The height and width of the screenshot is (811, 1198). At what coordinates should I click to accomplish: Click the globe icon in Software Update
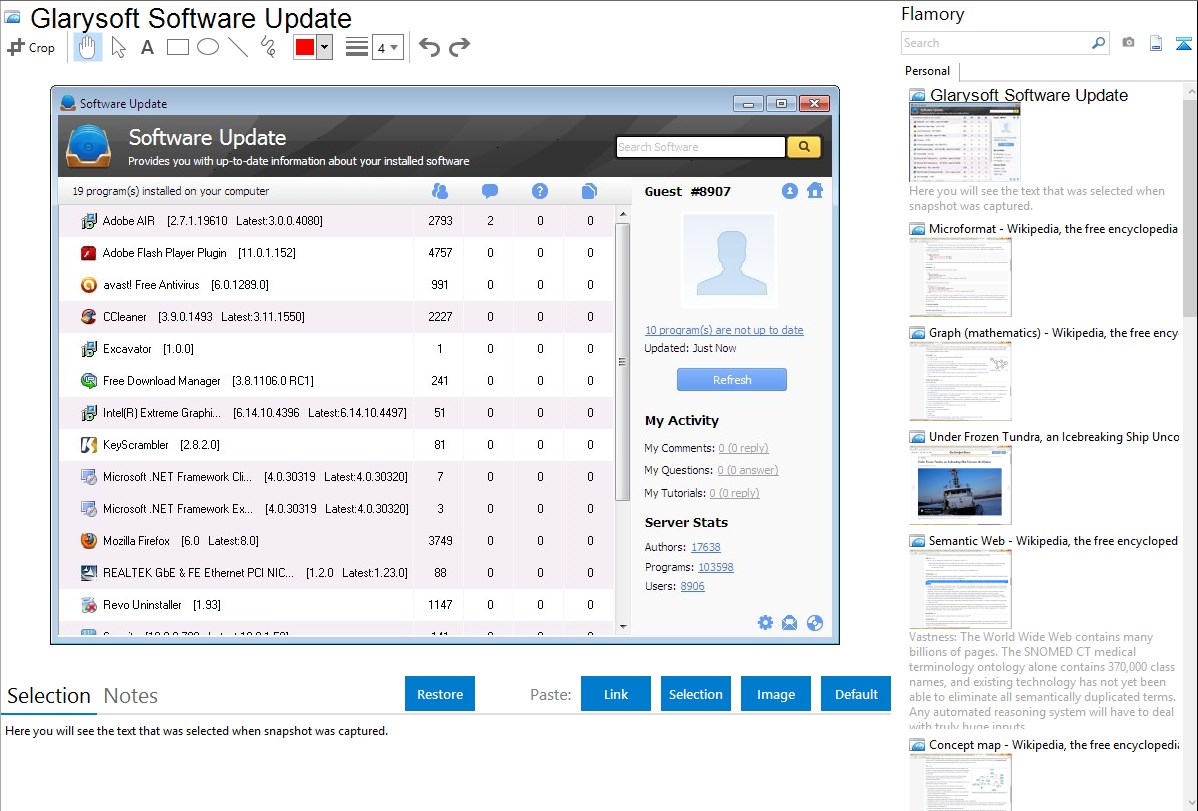tap(815, 623)
